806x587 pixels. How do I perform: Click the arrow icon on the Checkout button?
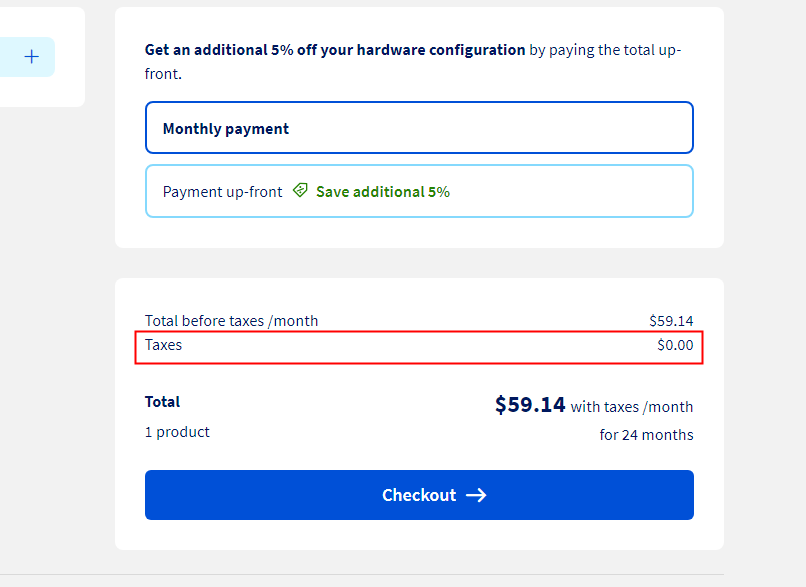click(x=476, y=495)
